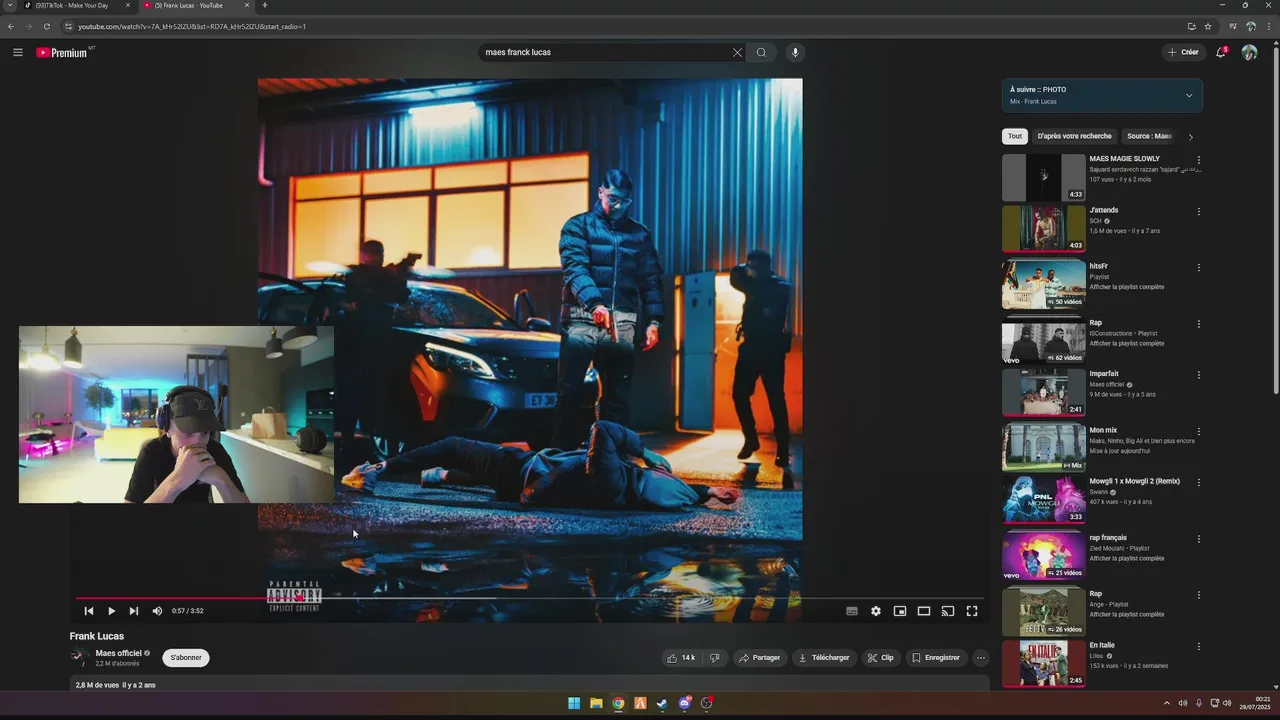Open the notifications bell

tap(1221, 52)
